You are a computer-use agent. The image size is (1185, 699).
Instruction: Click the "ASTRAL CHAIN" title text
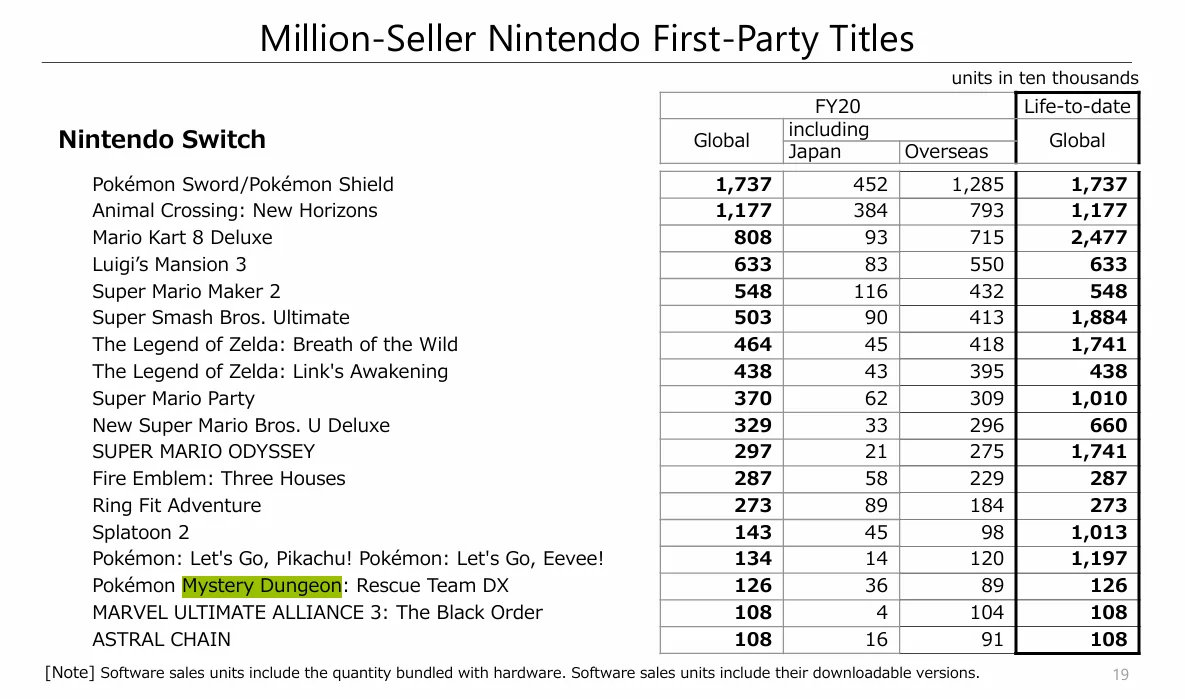(161, 640)
